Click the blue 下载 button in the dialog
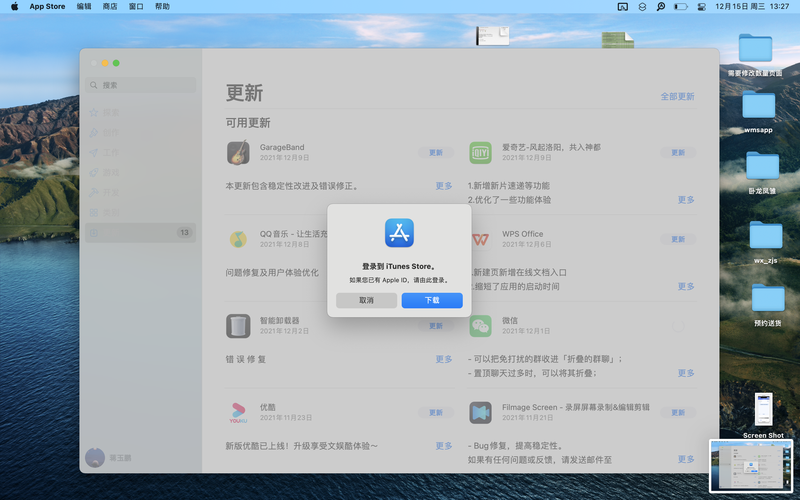Viewport: 800px width, 500px height. point(432,300)
